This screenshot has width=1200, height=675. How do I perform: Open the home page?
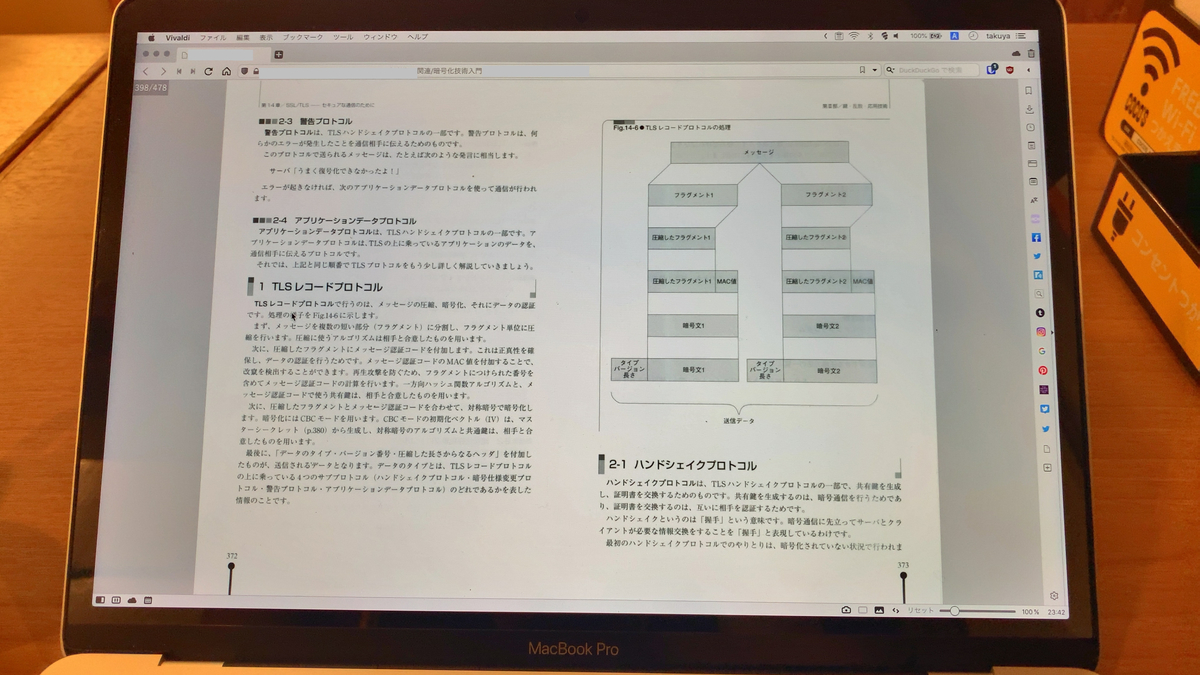click(x=226, y=72)
